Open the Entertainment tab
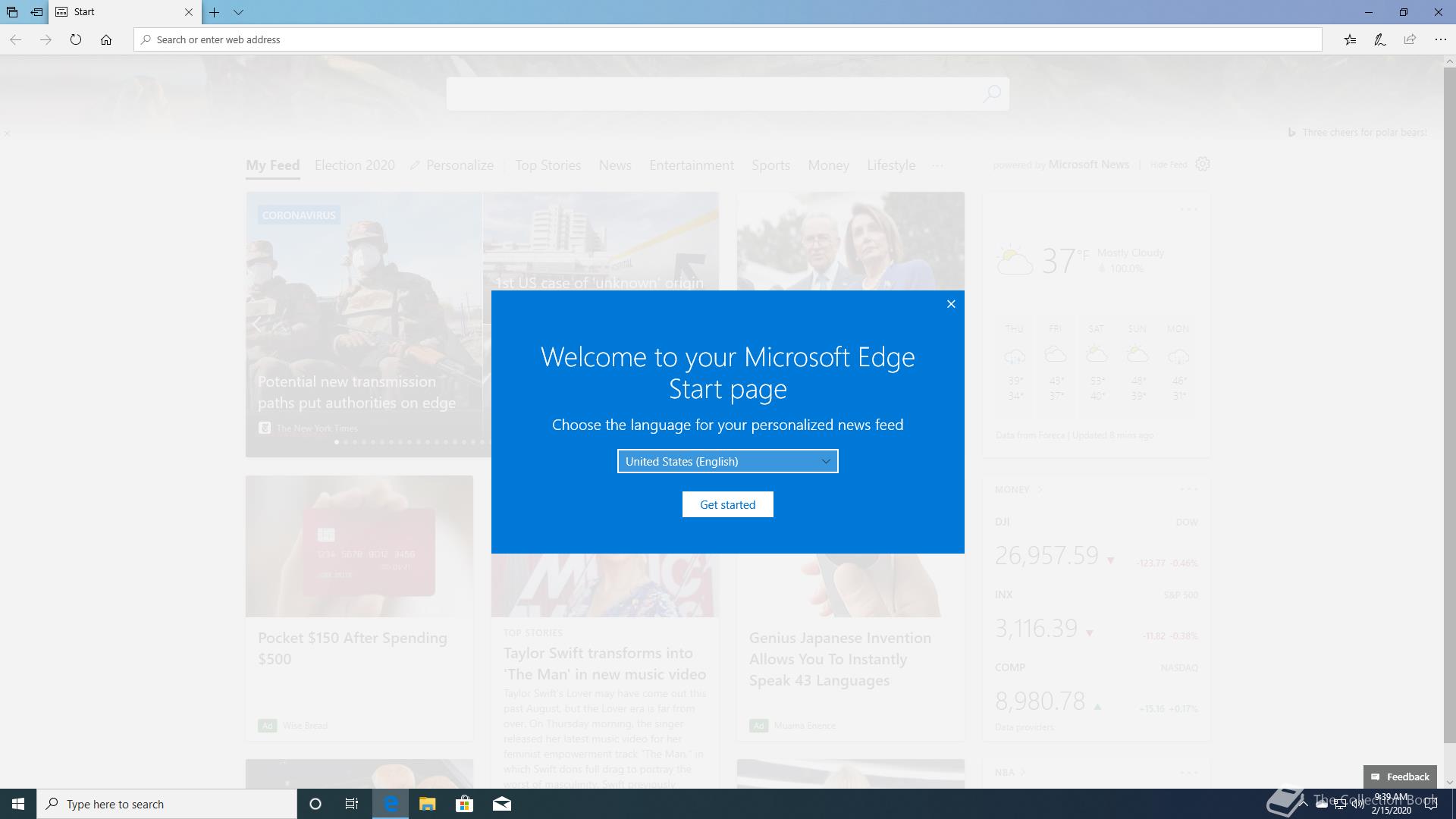The width and height of the screenshot is (1456, 819). click(x=692, y=165)
